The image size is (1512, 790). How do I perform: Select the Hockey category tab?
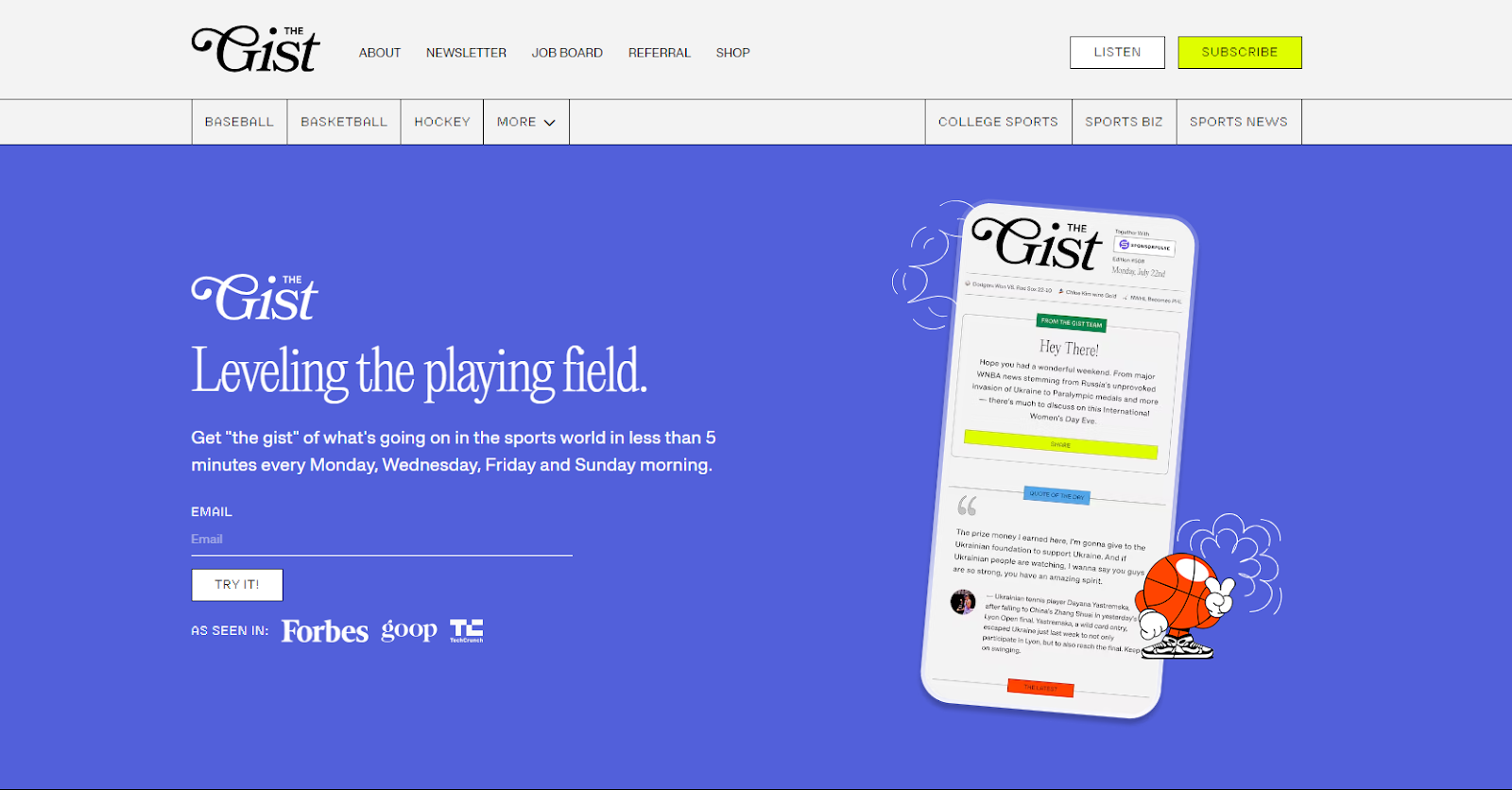point(442,122)
